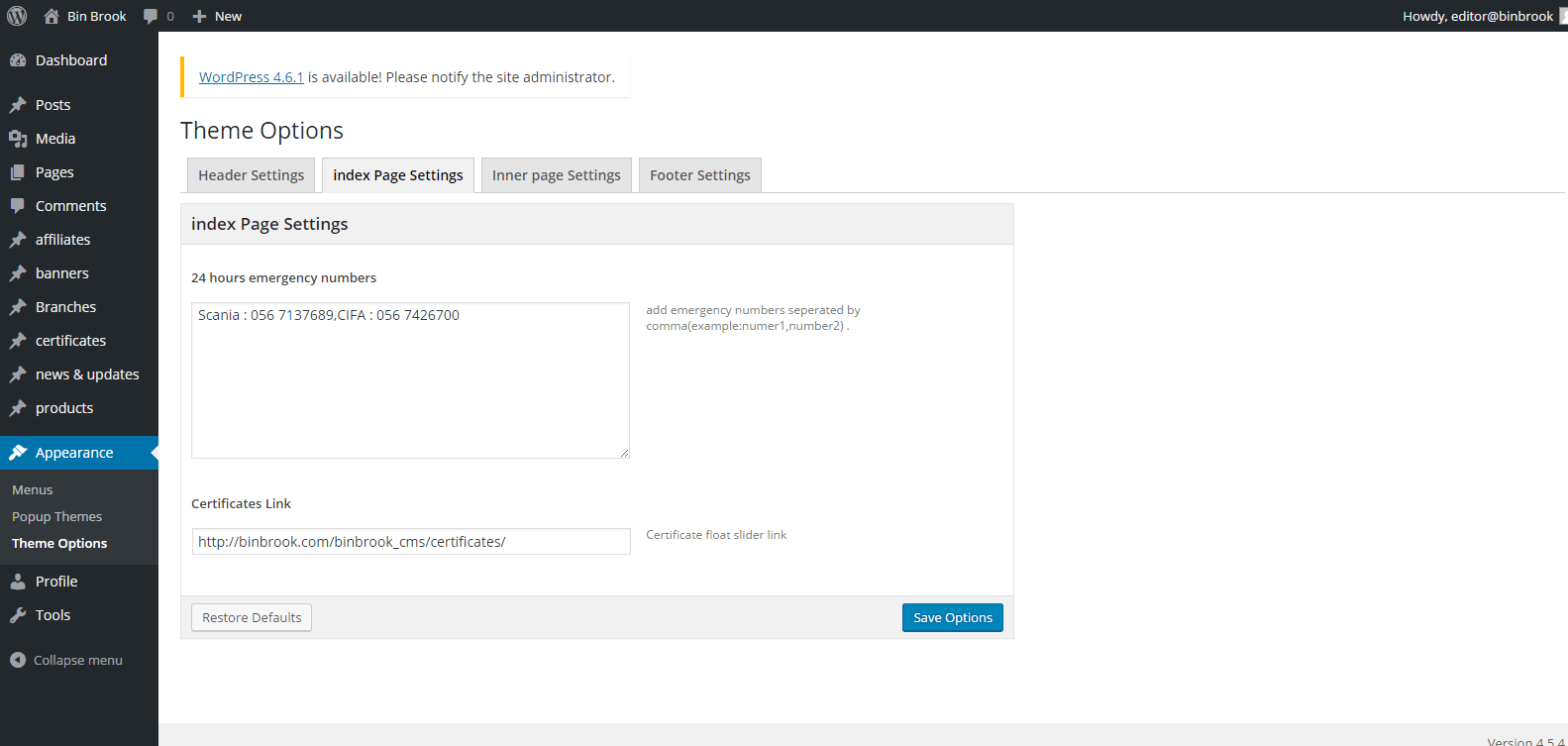Expand the Appearance menu section
The height and width of the screenshot is (746, 1568).
74,453
